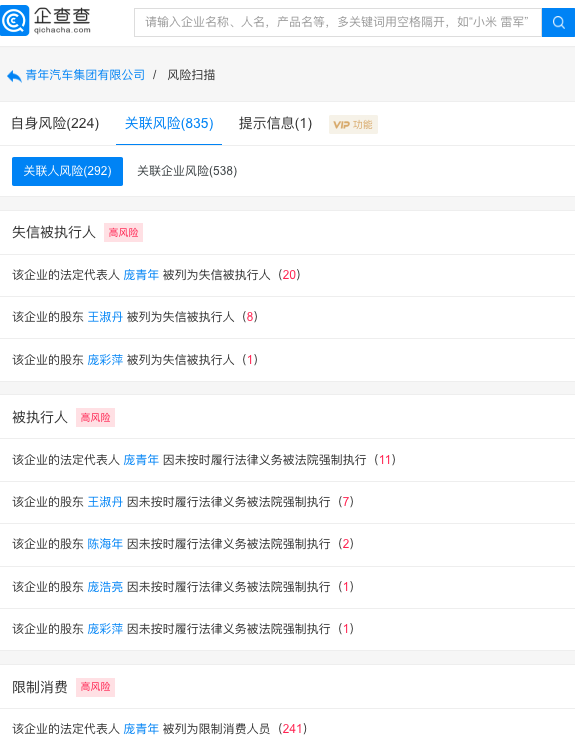
Task: Click the 高风险 tag beside 限制消费
Action: coord(95,687)
